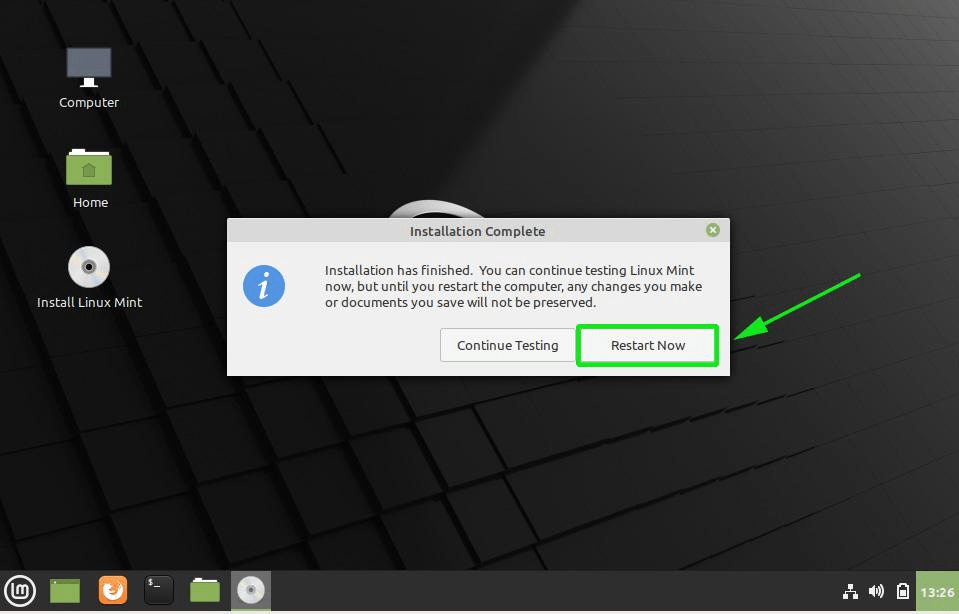Select the Install Linux Mint desktop icon
959x614 pixels.
pos(89,278)
